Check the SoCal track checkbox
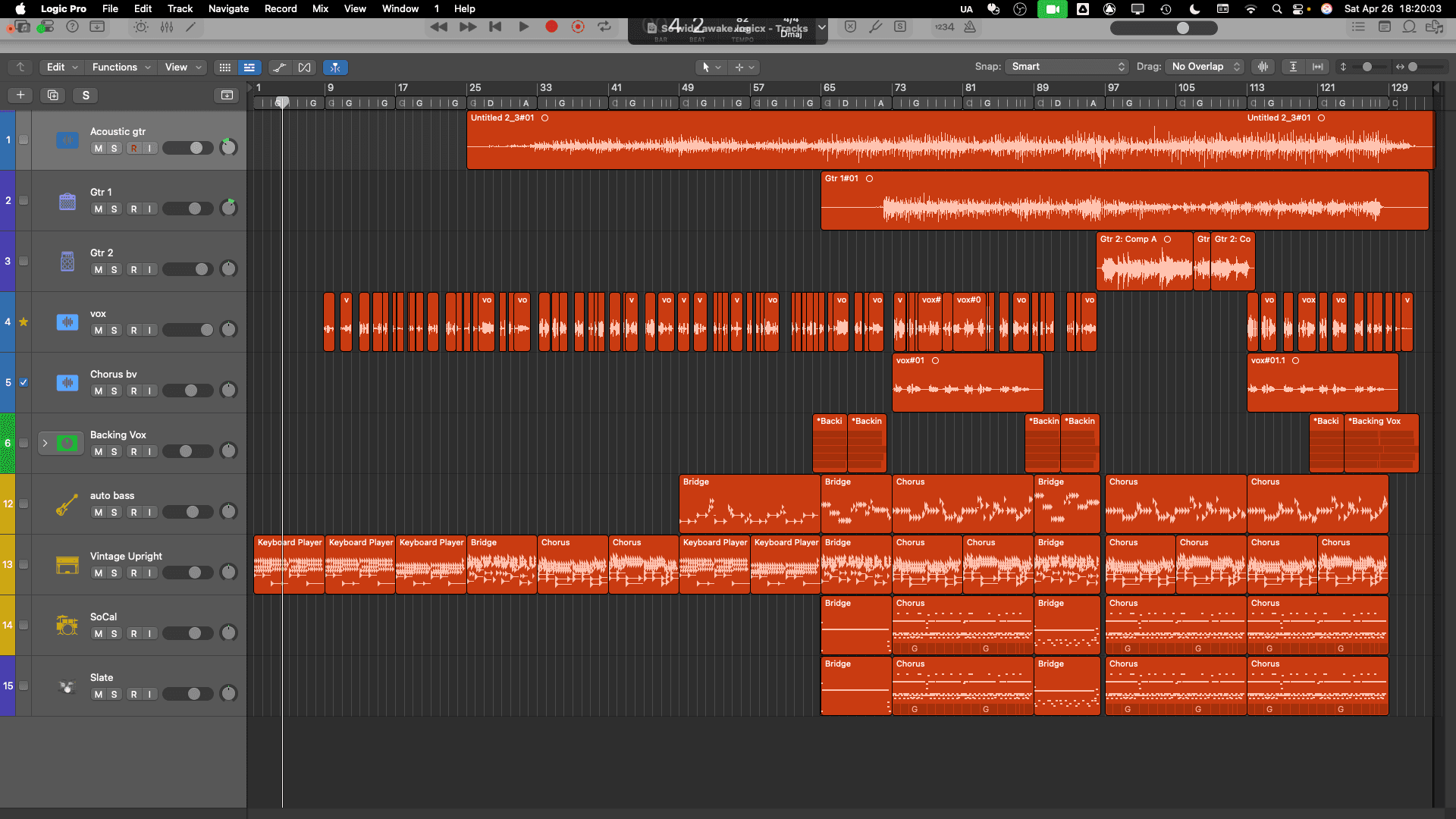 (24, 625)
